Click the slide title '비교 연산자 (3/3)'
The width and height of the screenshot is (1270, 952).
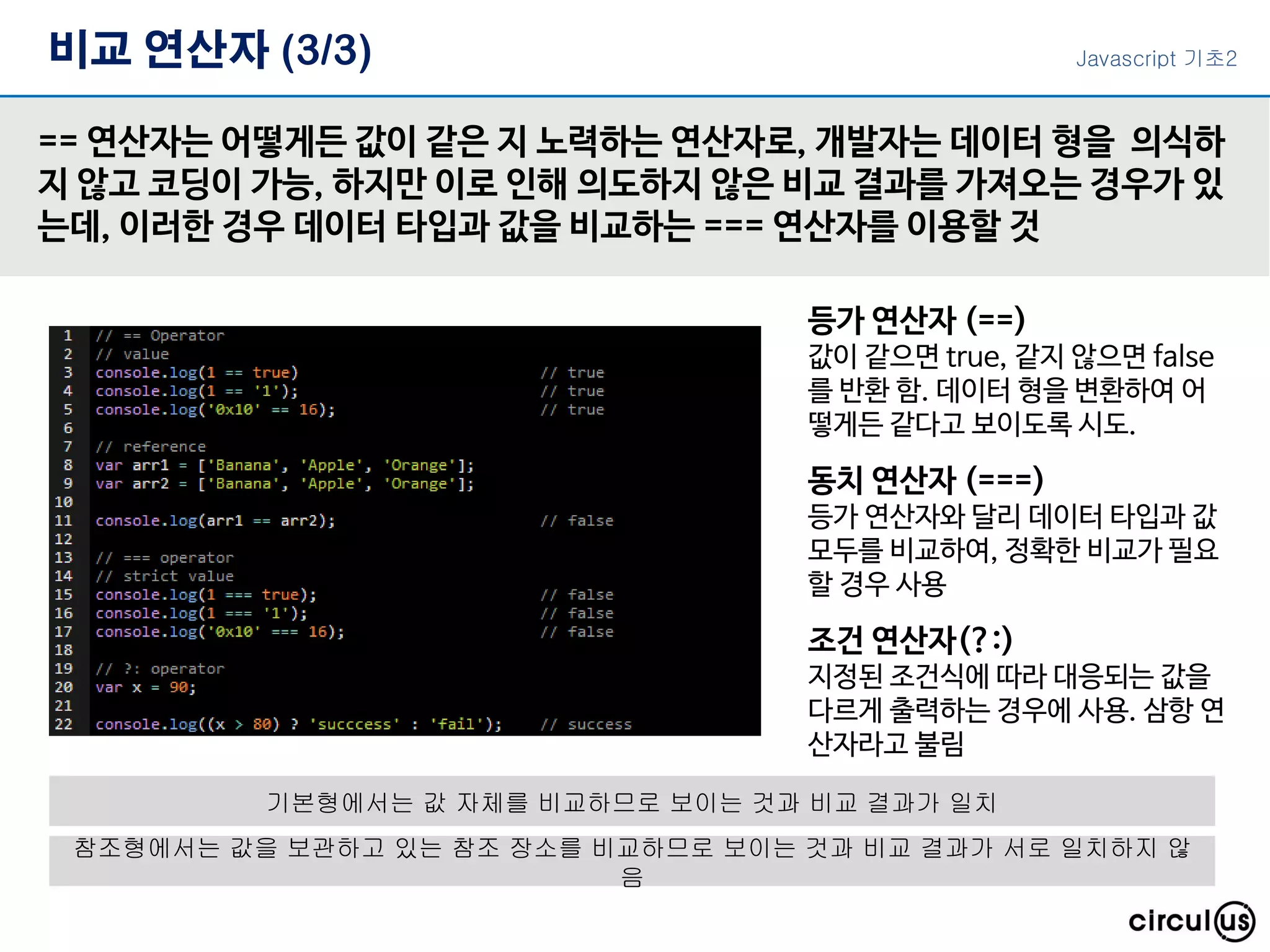(x=210, y=50)
